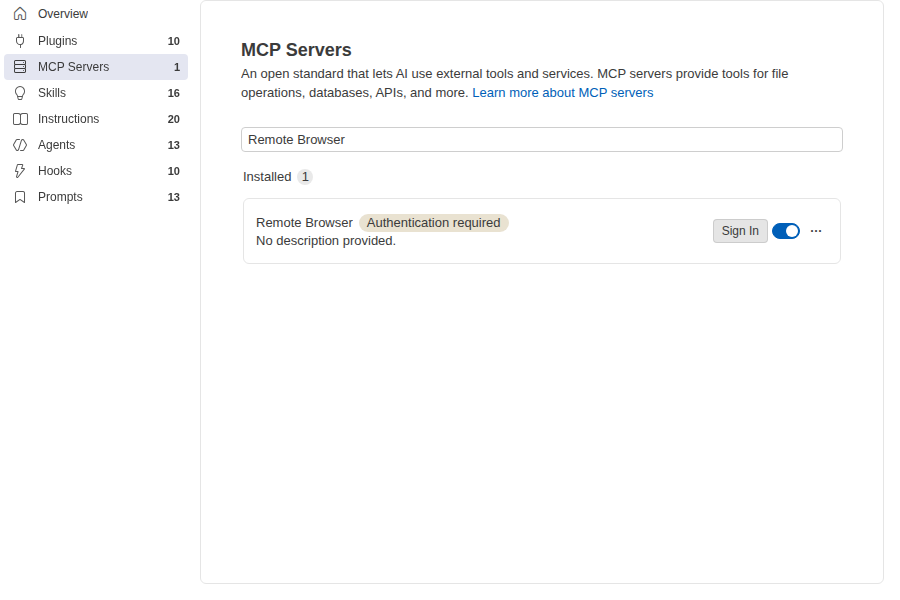The height and width of the screenshot is (600, 900).
Task: Disable the Remote Browser server toggle
Action: tap(786, 231)
